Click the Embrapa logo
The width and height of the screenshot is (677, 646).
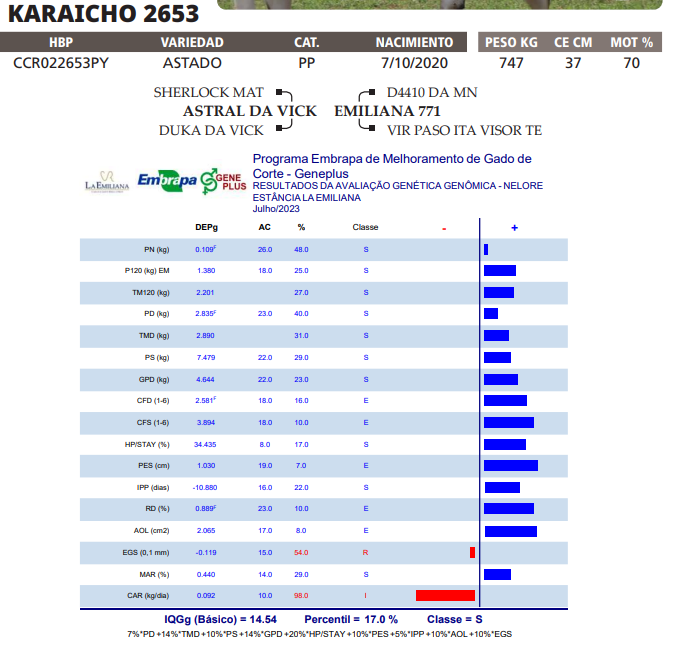pyautogui.click(x=166, y=181)
